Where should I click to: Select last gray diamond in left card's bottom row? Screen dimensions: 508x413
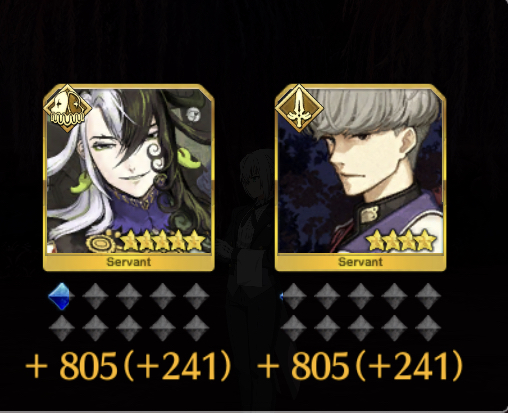(x=196, y=328)
